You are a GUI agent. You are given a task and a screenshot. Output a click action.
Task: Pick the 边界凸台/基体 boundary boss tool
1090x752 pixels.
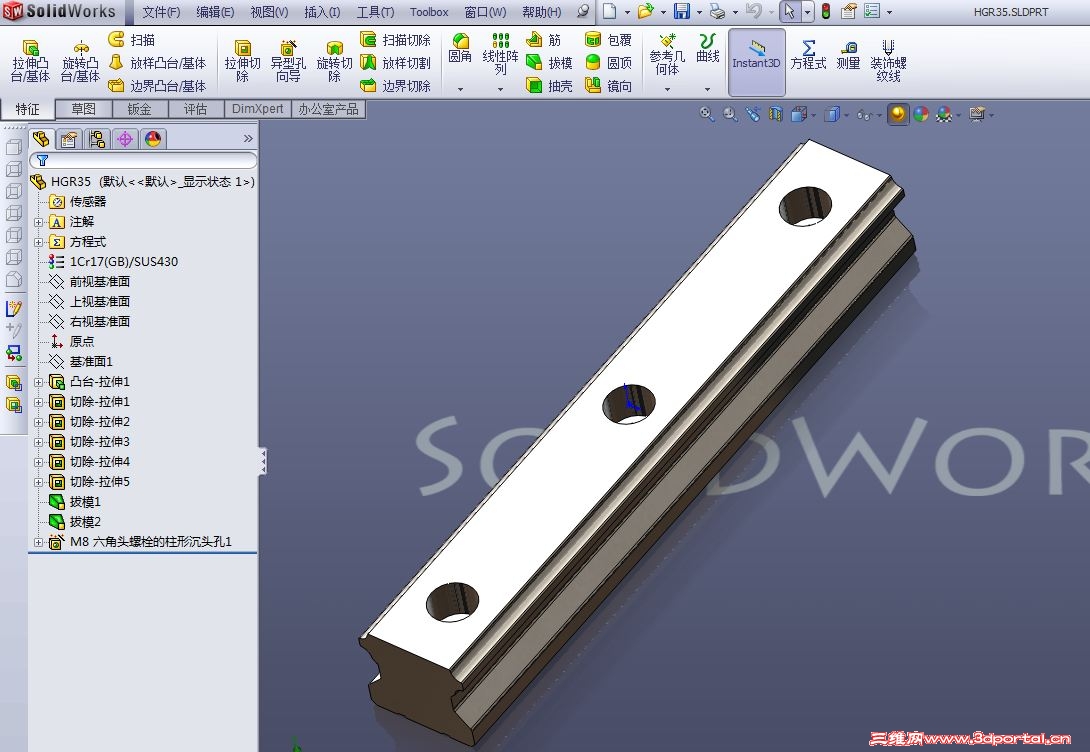click(158, 86)
